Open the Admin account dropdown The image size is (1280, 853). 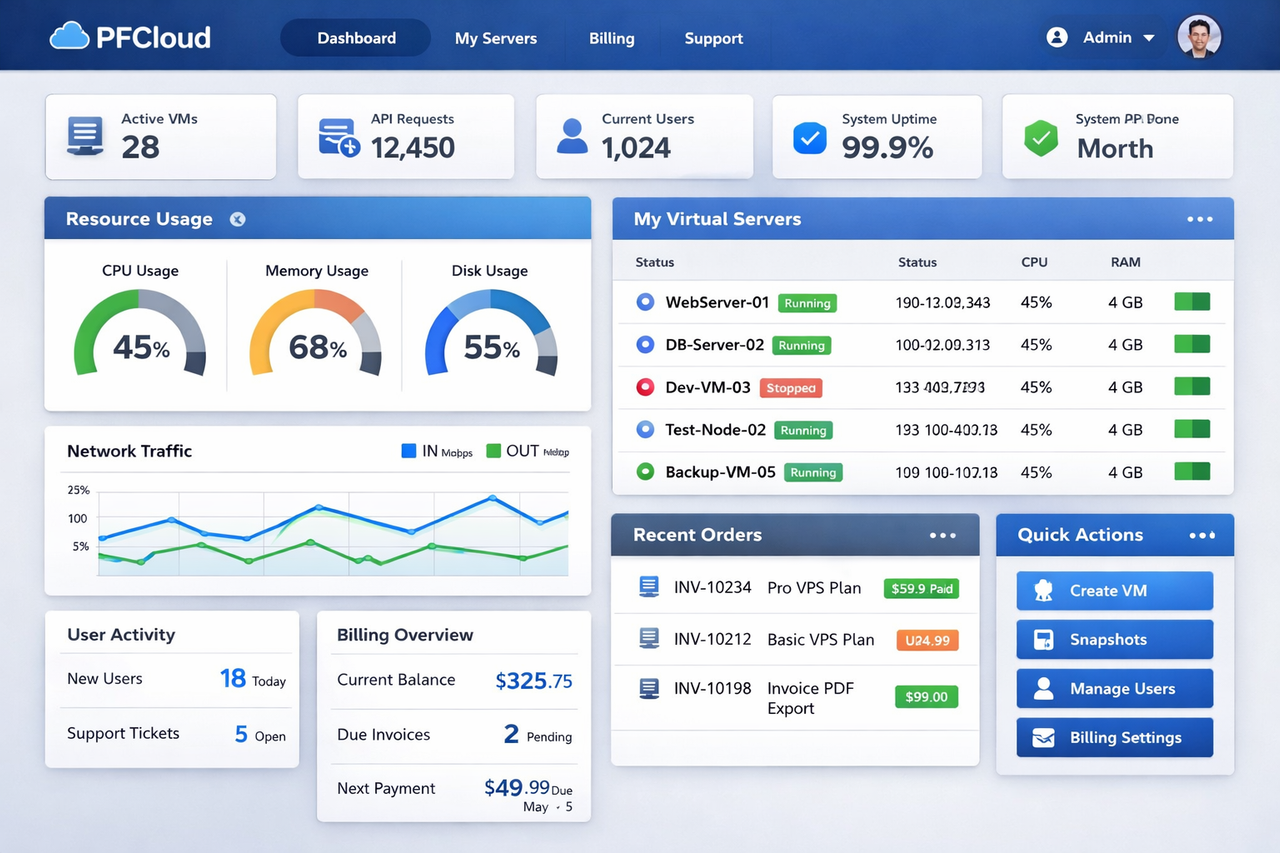point(1108,37)
